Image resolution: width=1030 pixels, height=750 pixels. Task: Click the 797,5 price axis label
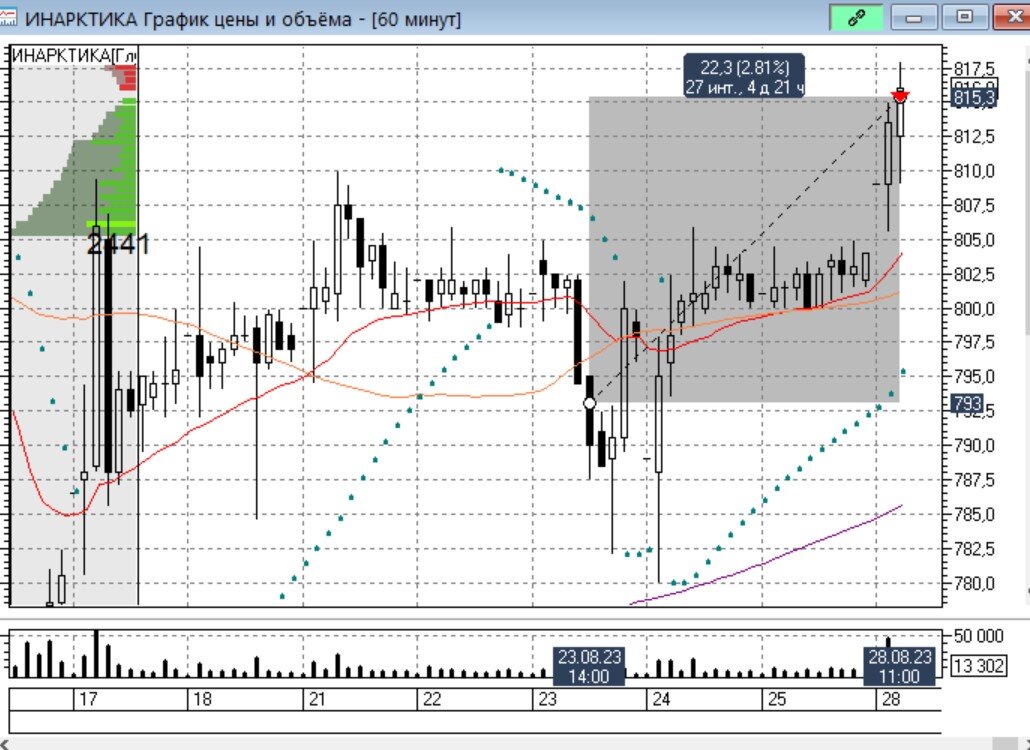974,343
